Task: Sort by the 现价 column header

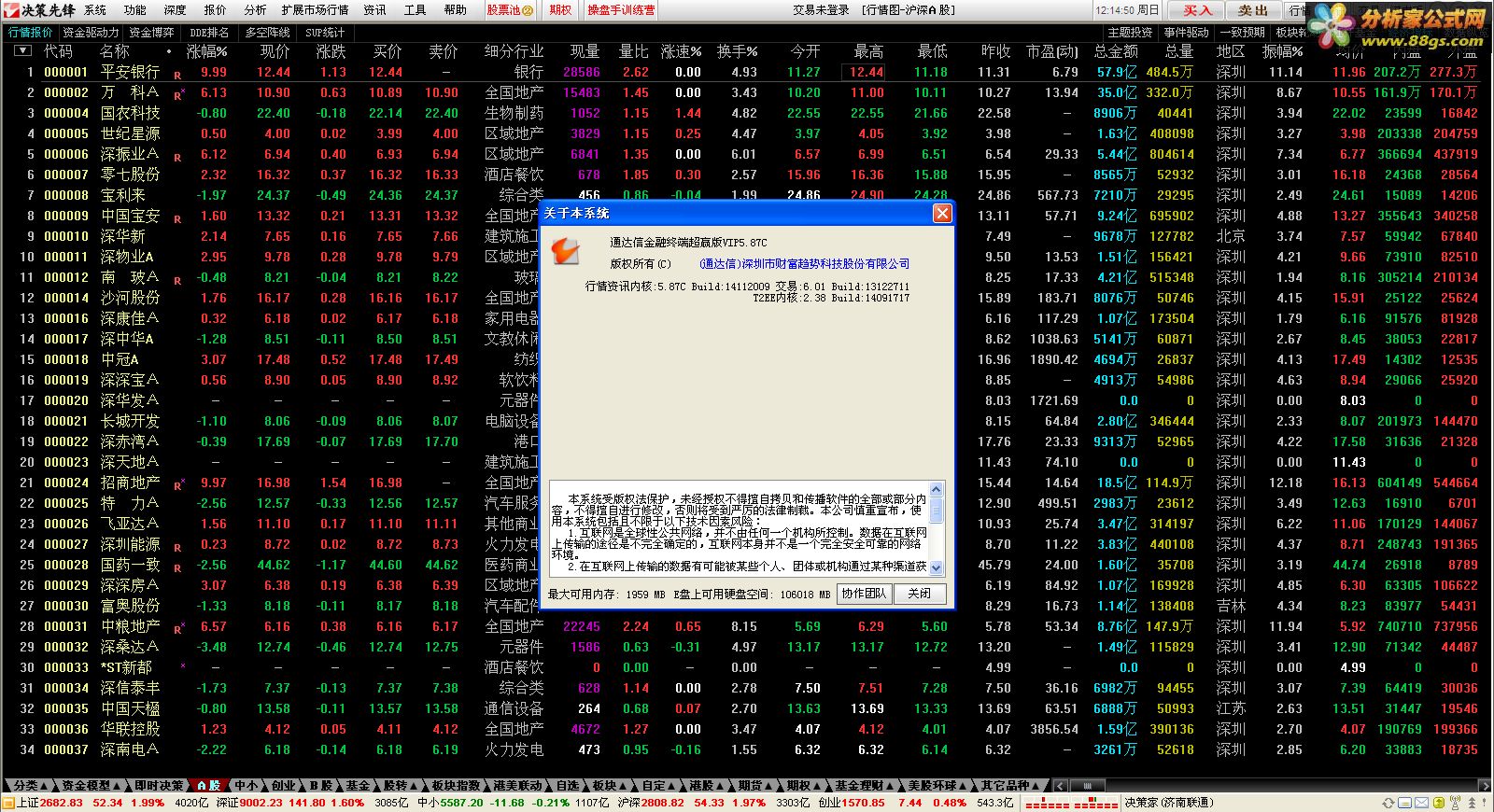Action: tap(275, 51)
